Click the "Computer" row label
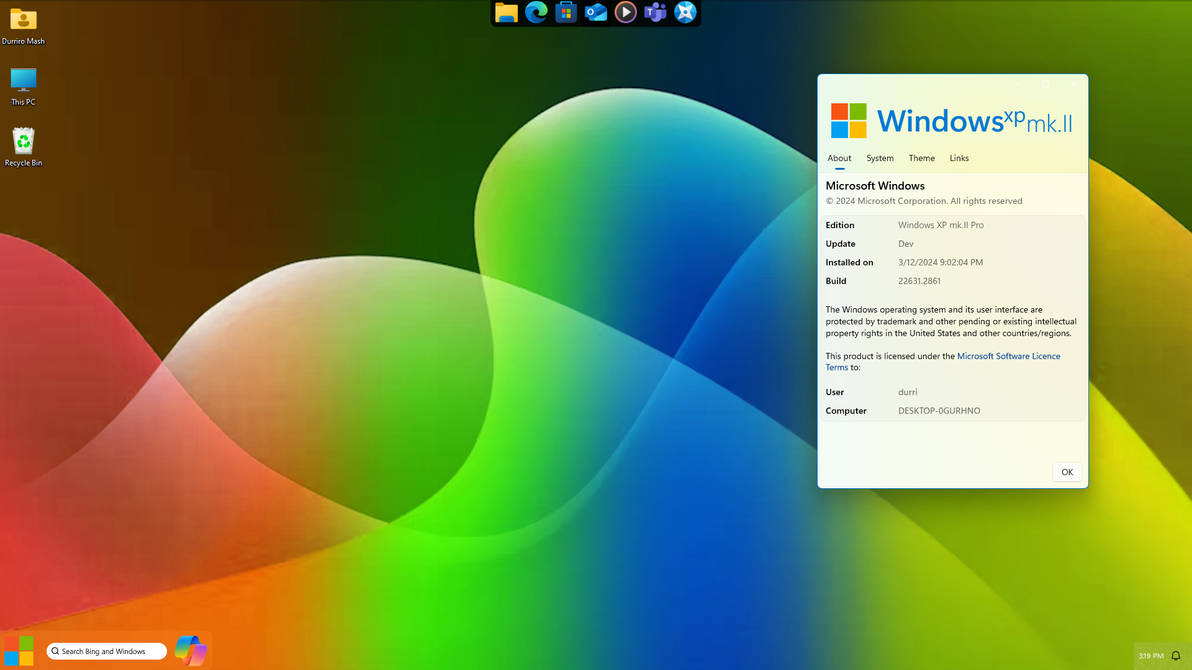The height and width of the screenshot is (670, 1192). click(x=846, y=411)
